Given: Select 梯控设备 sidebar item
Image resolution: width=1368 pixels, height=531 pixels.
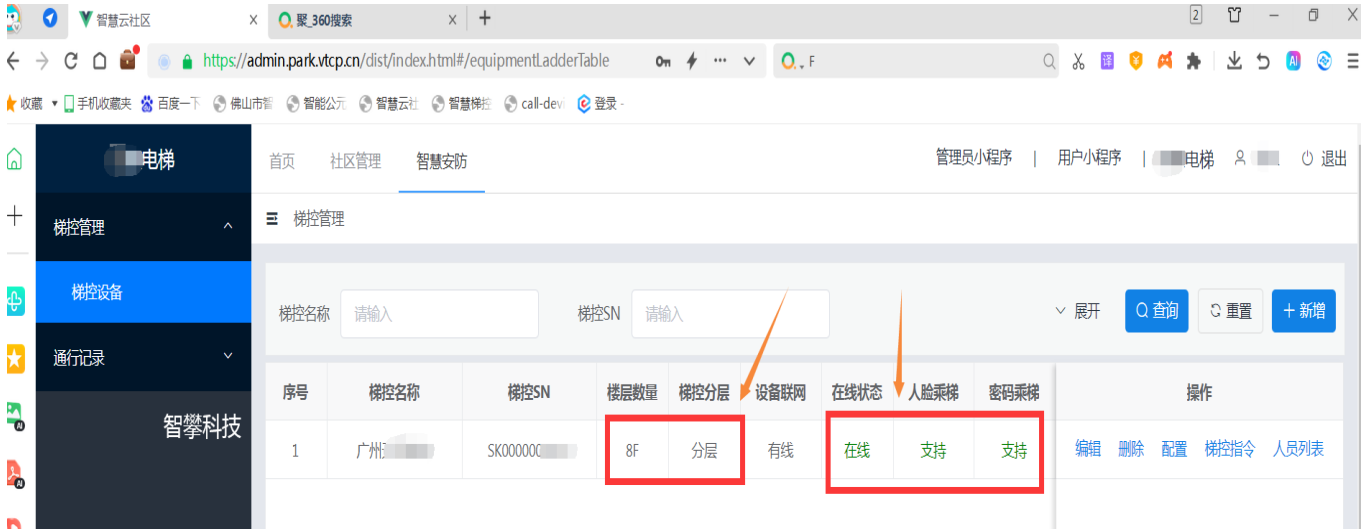Looking at the screenshot, I should click(x=143, y=292).
